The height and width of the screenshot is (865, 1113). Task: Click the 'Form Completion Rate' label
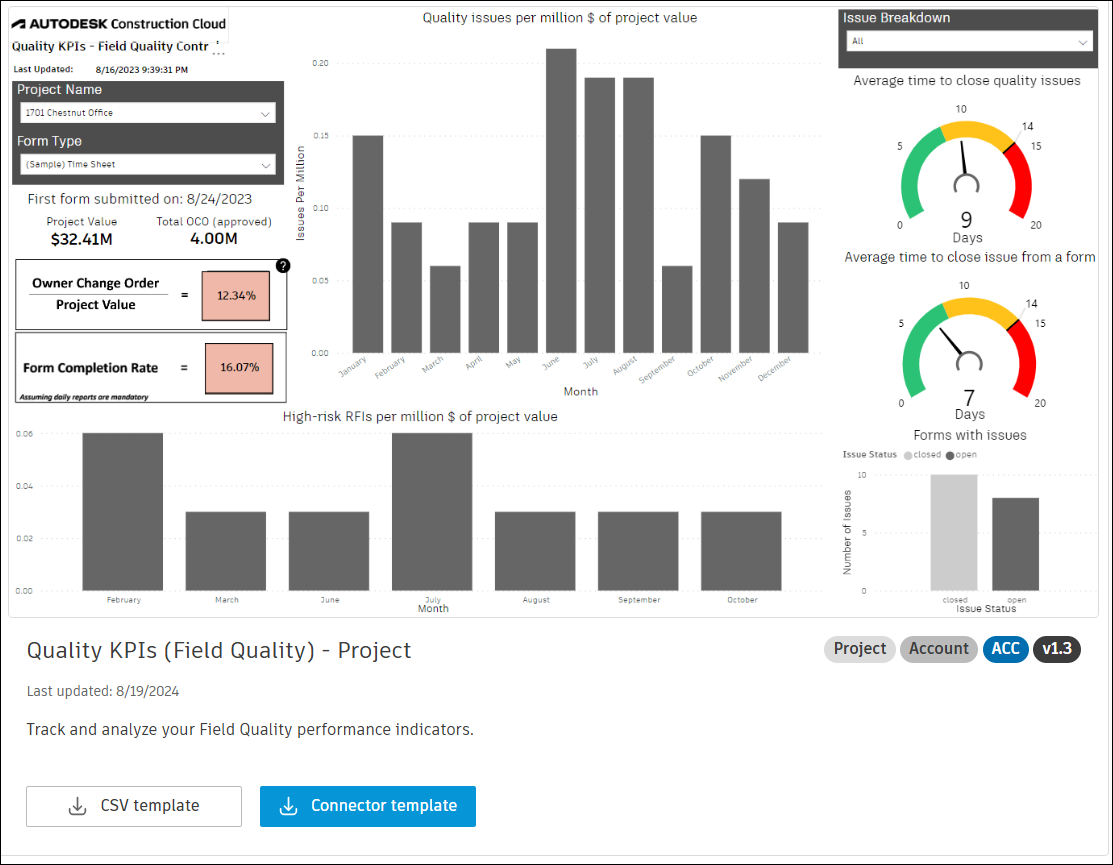click(x=90, y=368)
